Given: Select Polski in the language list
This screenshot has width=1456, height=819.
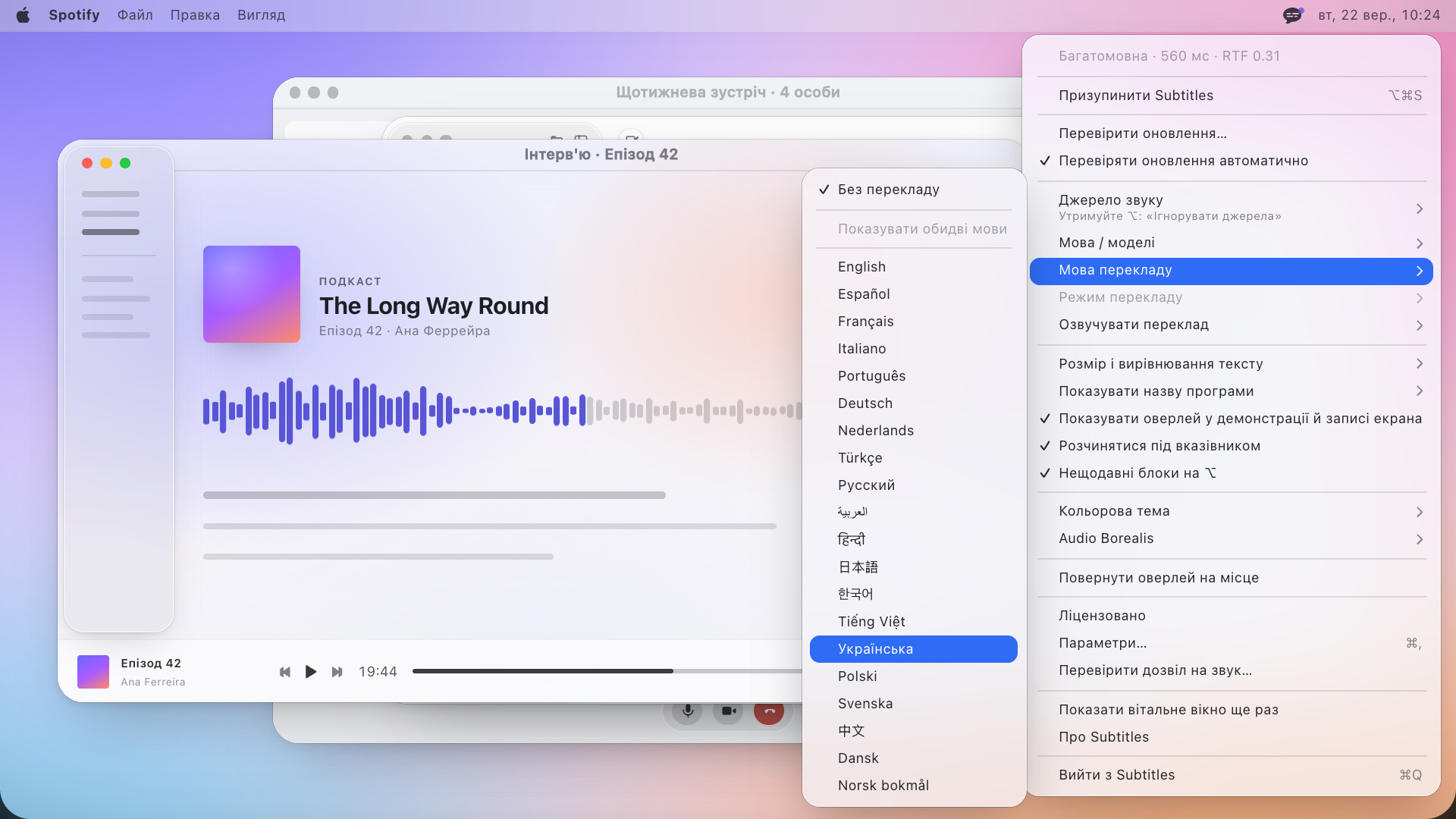Looking at the screenshot, I should 914,676.
